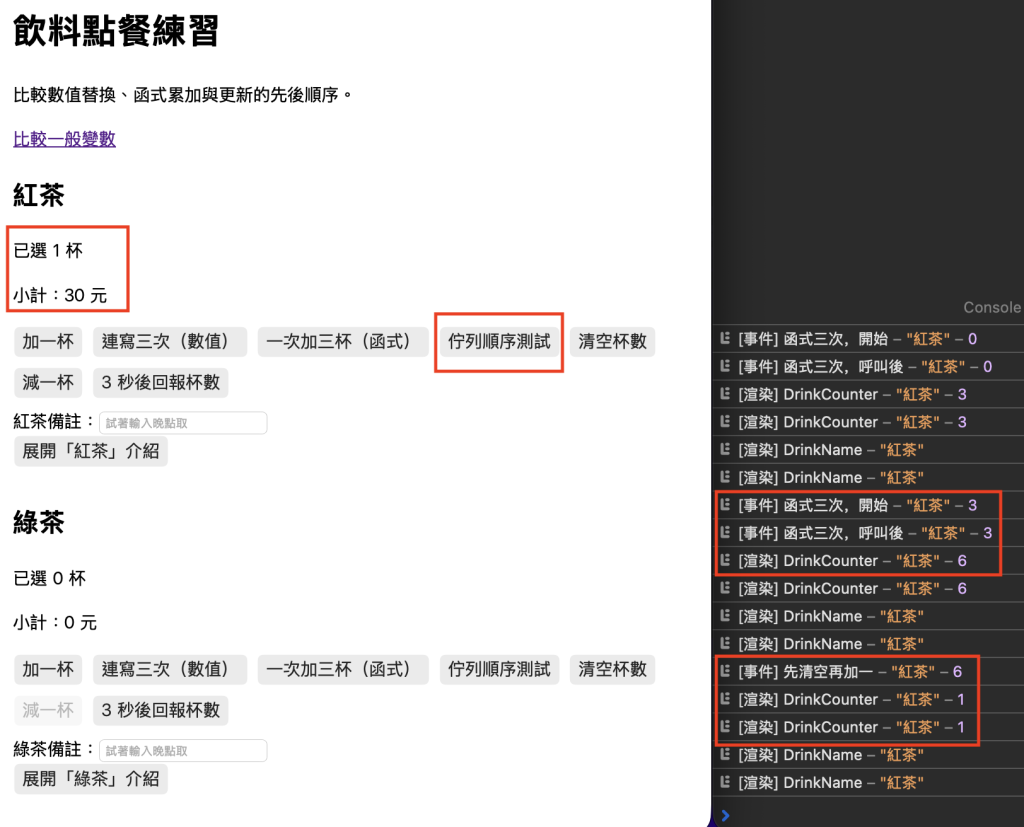This screenshot has width=1024, height=827.
Task: Click the log icon beside 先清空再加一 – "紅茶" – 6
Action: tap(725, 672)
